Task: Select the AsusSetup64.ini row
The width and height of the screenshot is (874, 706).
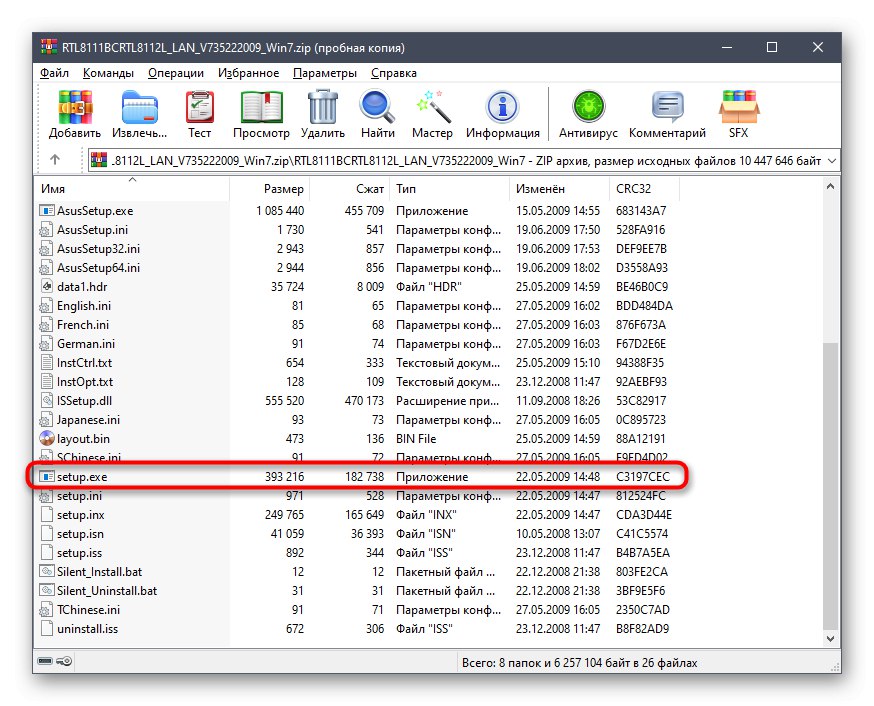Action: tap(357, 267)
